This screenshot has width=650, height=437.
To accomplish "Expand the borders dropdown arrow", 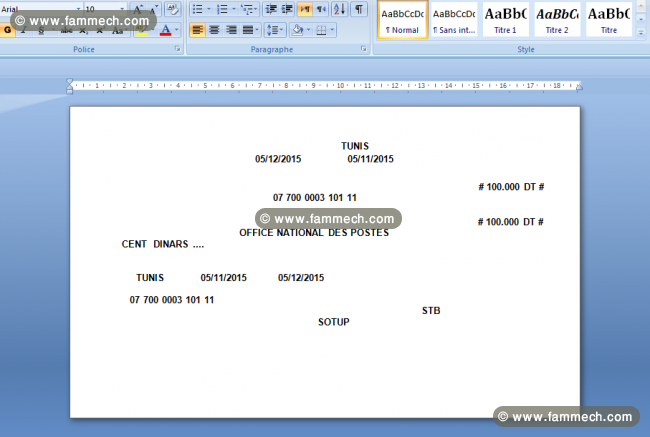I will (332, 30).
